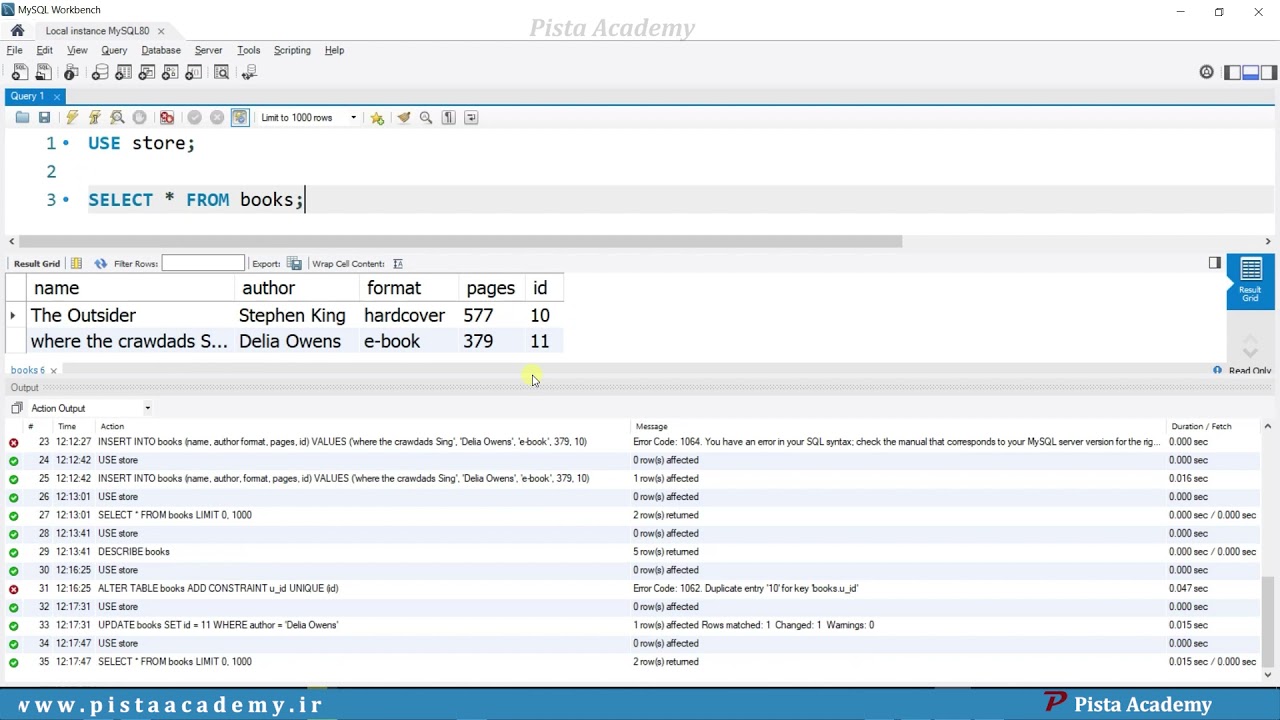The height and width of the screenshot is (720, 1280).
Task: Execute statement under cursor icon
Action: click(x=95, y=118)
